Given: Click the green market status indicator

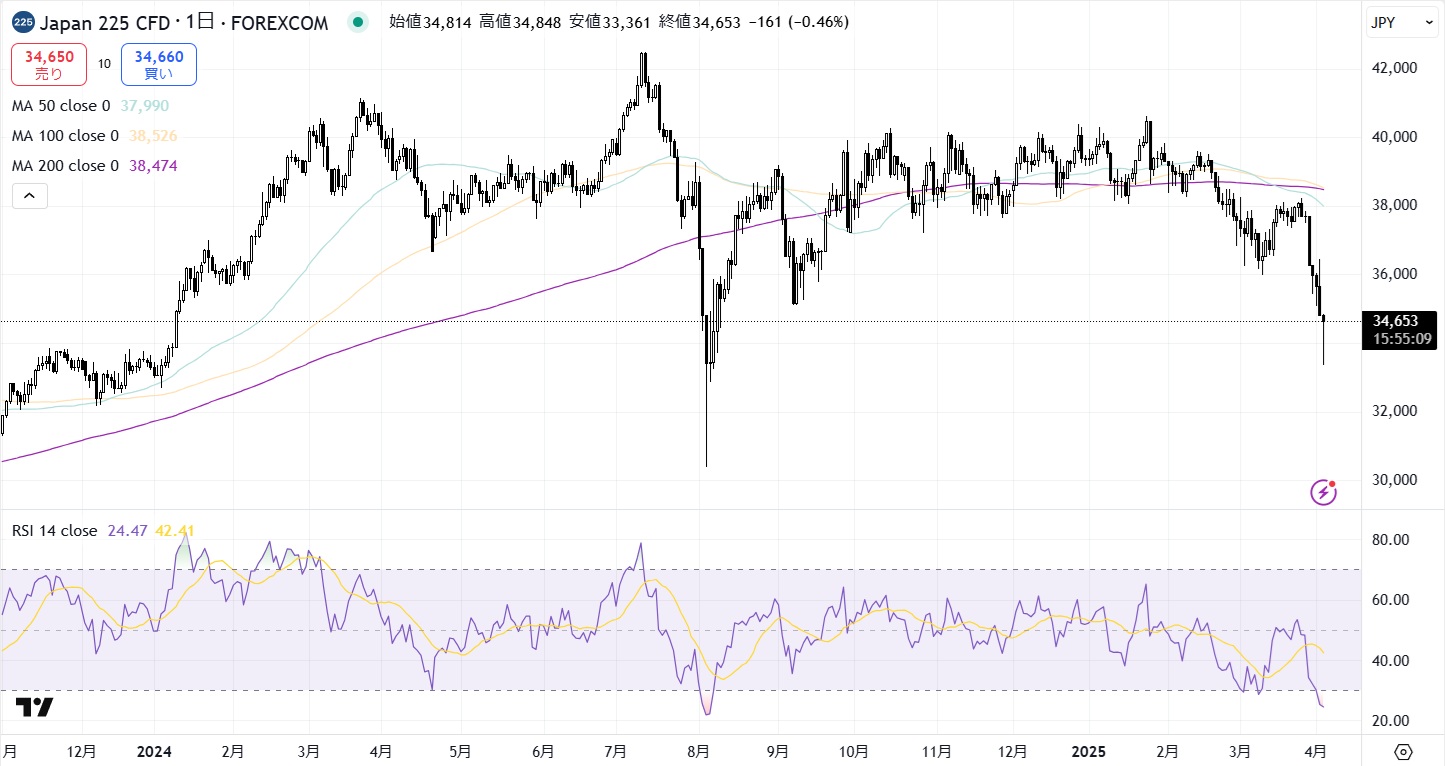Looking at the screenshot, I should [x=358, y=23].
